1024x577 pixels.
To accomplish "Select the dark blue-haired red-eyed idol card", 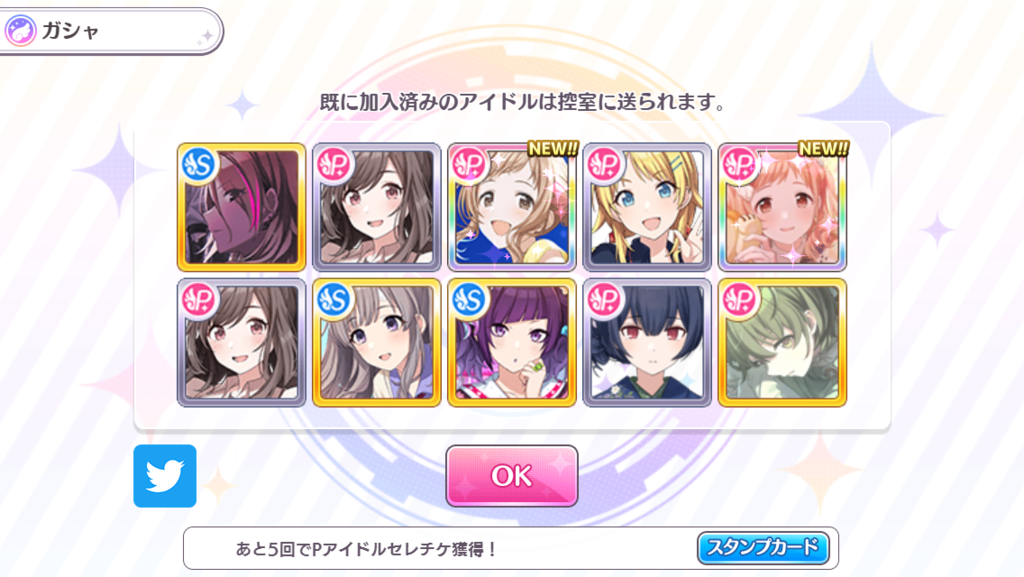I will (647, 343).
